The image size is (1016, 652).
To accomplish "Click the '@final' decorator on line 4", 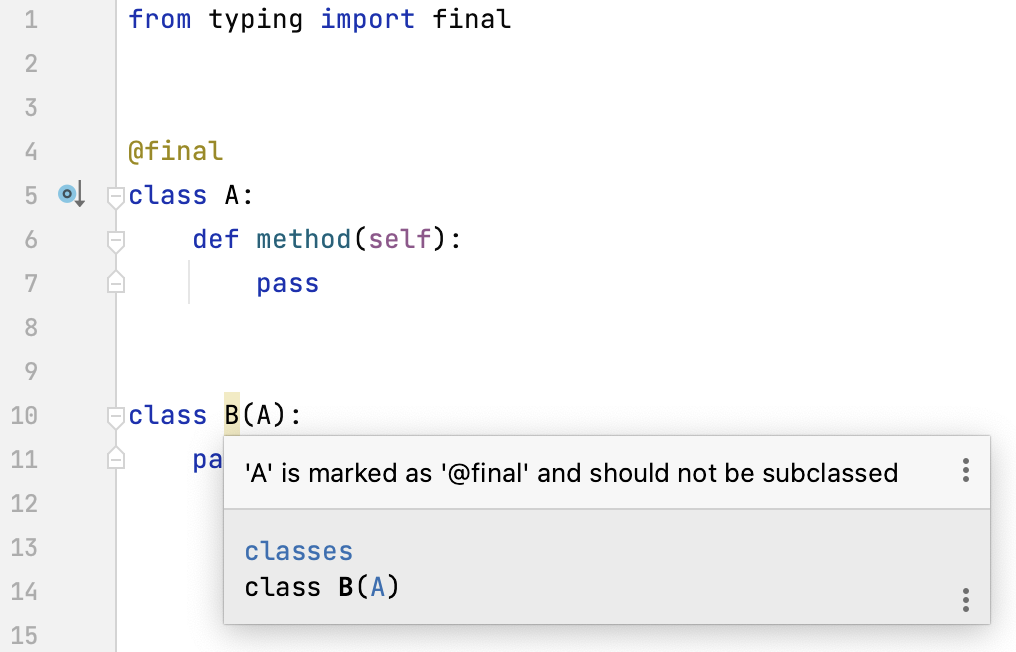I will pos(176,150).
